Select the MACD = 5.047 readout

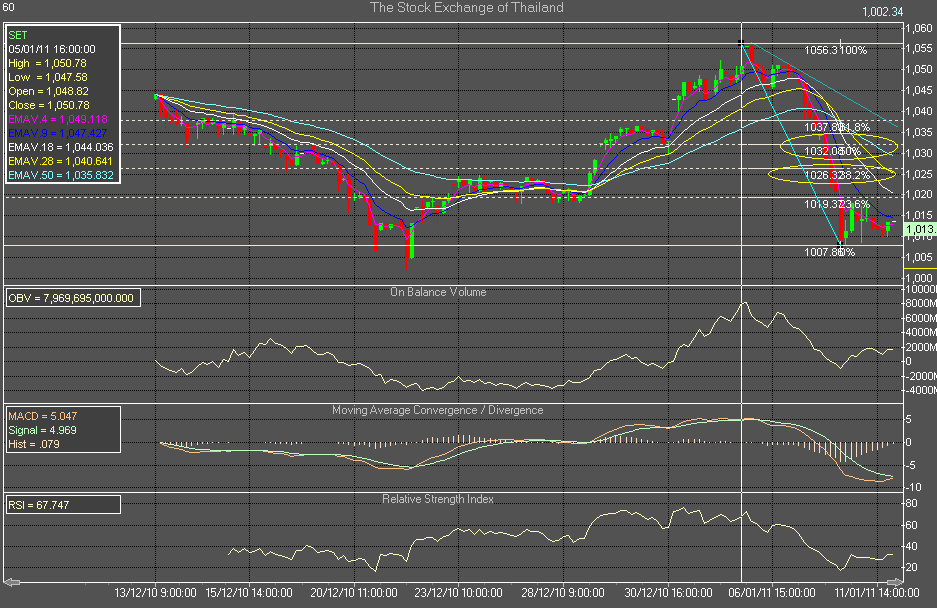point(42,416)
